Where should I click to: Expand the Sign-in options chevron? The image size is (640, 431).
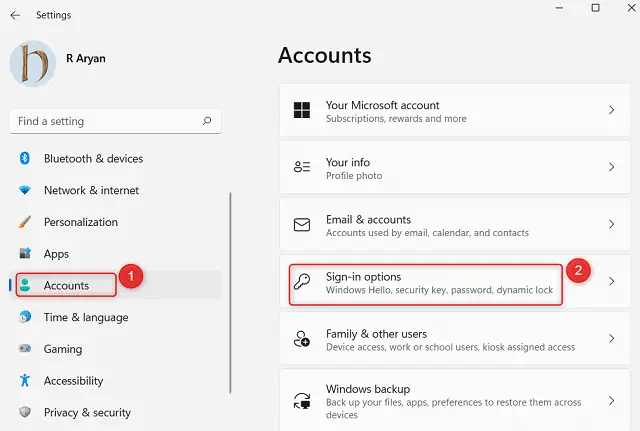[611, 281]
